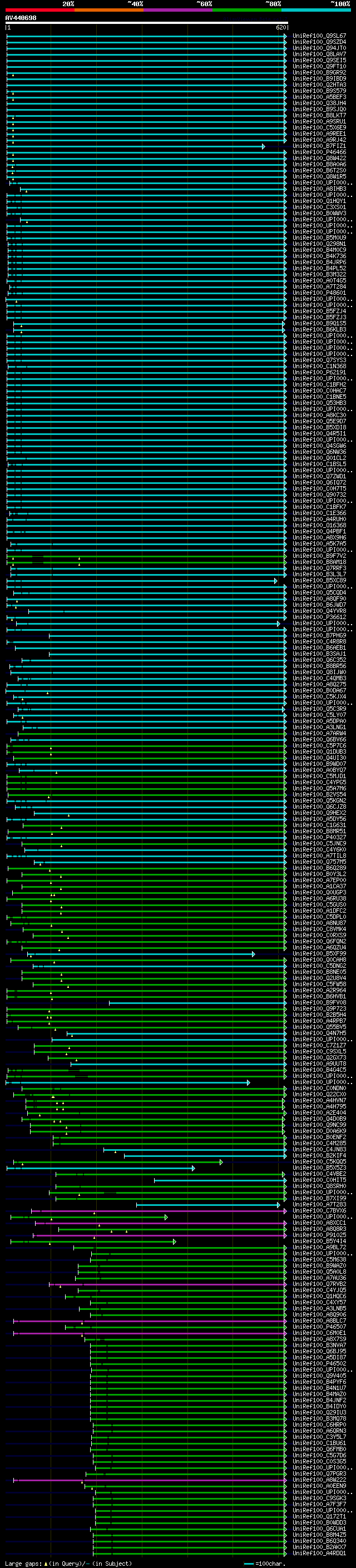
Task: Open hit UniRef100_B7FIZ1
Action: tap(319, 146)
